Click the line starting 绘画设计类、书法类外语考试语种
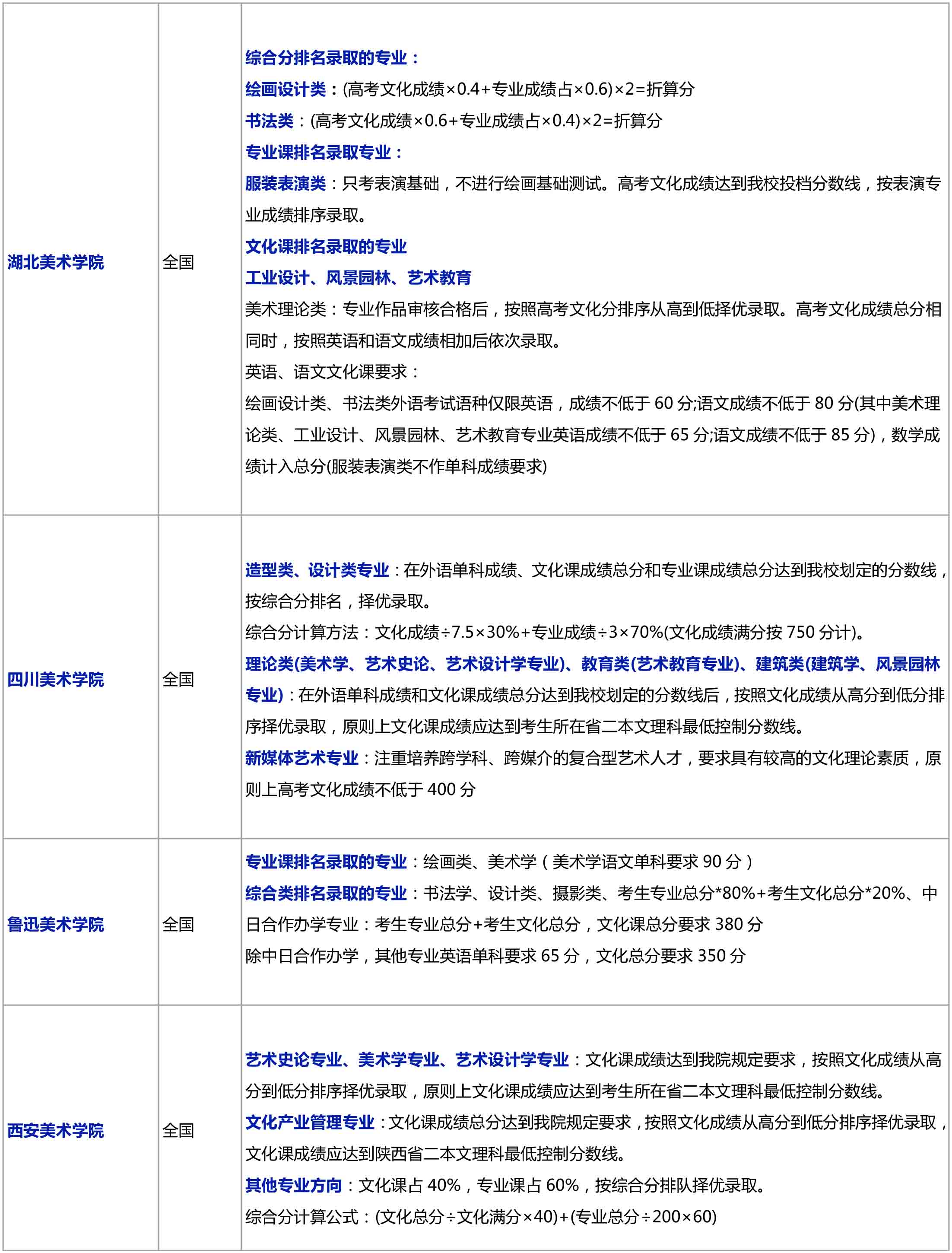 pos(593,404)
